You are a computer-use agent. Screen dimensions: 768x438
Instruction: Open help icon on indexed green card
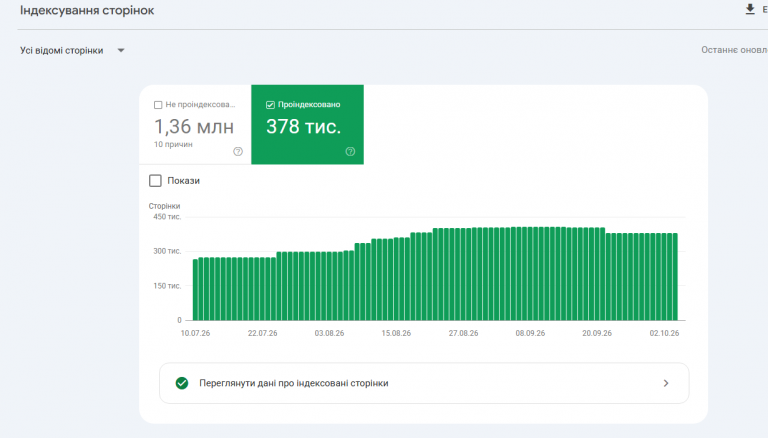(350, 151)
